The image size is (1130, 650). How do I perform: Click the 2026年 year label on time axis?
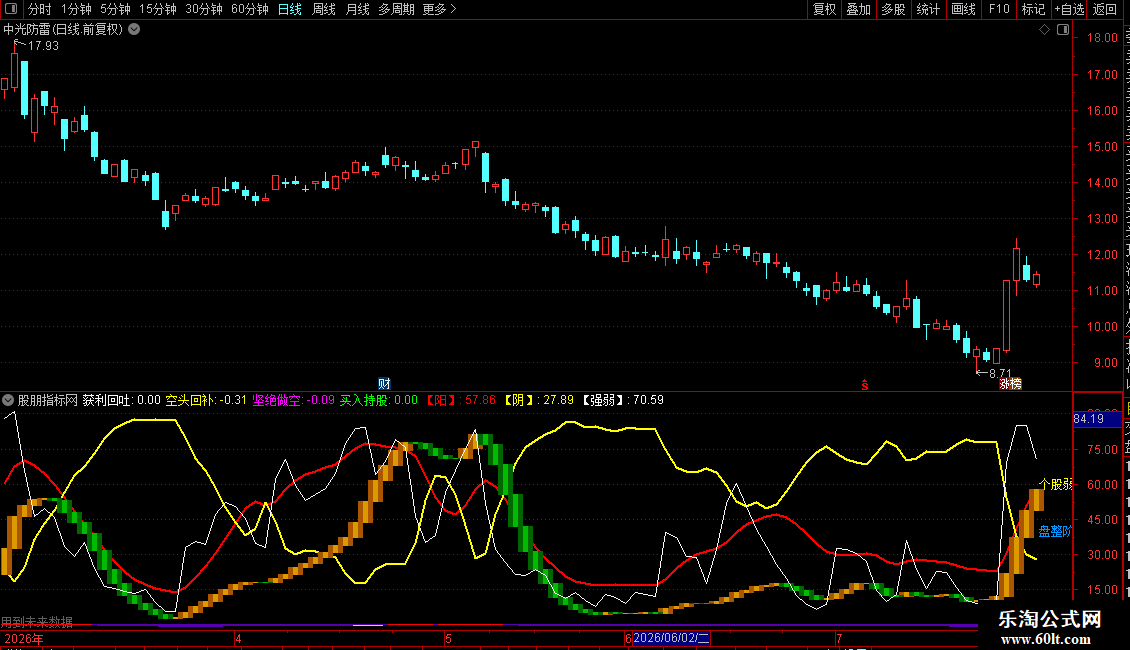pos(24,638)
